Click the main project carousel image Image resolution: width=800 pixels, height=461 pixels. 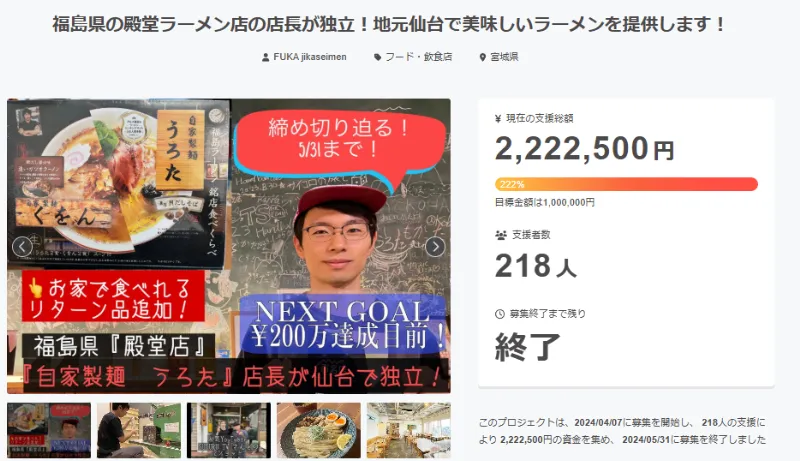pyautogui.click(x=229, y=246)
